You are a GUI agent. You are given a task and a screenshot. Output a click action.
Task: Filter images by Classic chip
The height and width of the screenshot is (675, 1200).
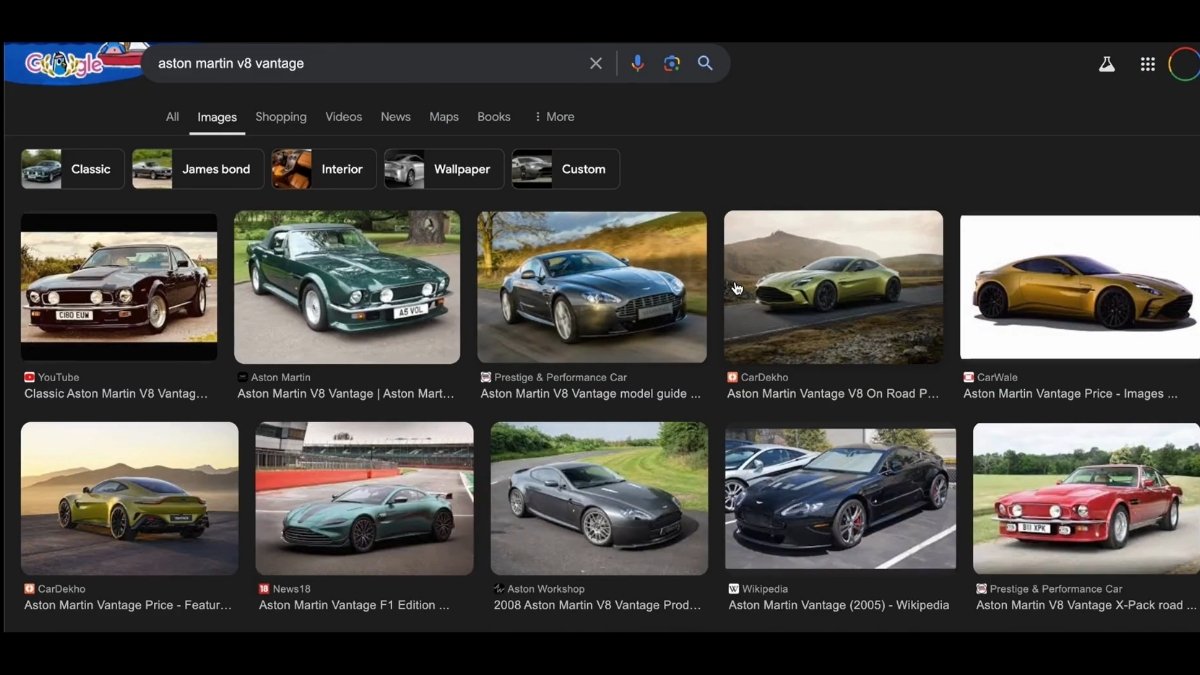coord(73,169)
